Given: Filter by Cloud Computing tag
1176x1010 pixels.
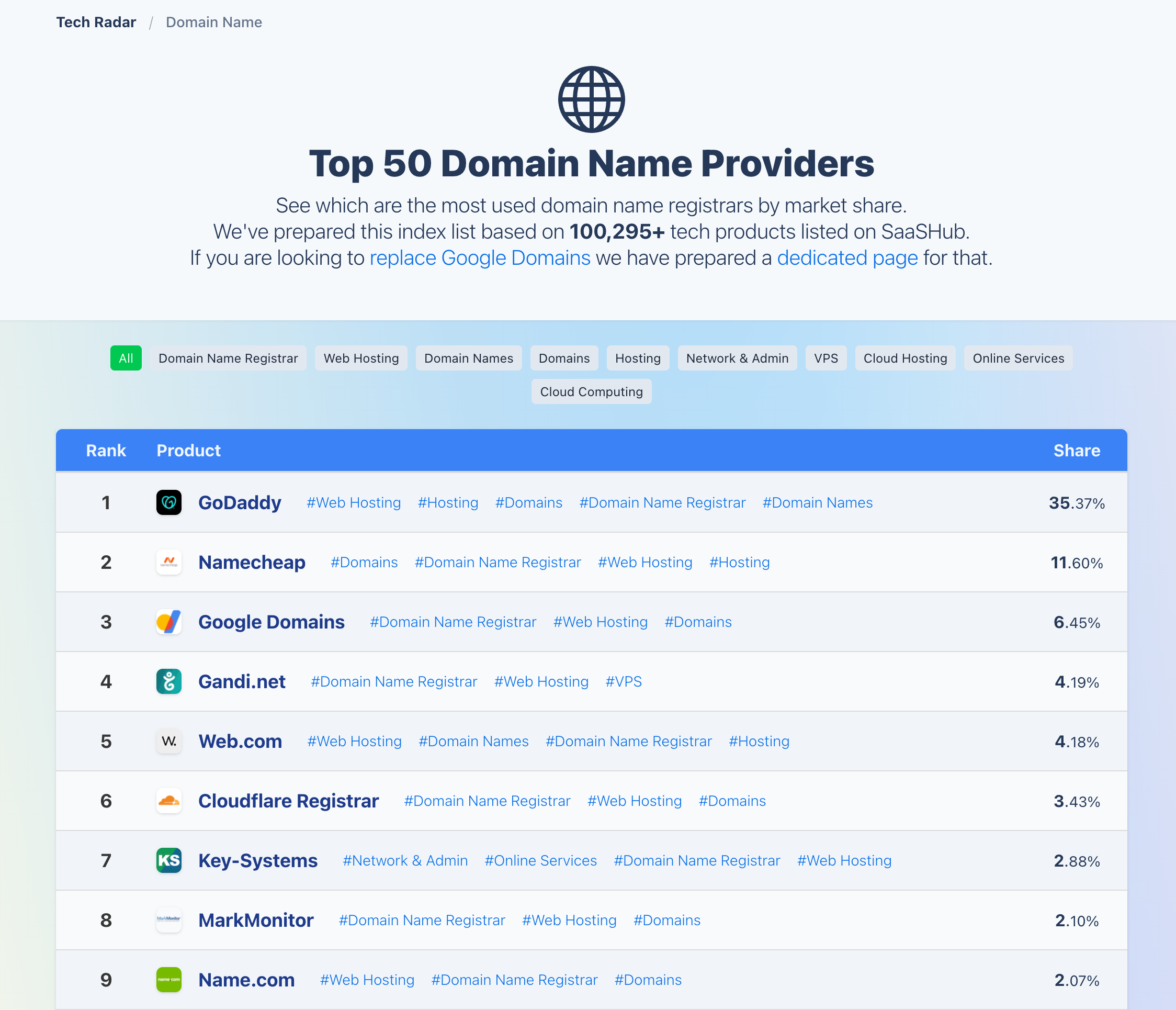Looking at the screenshot, I should coord(591,392).
